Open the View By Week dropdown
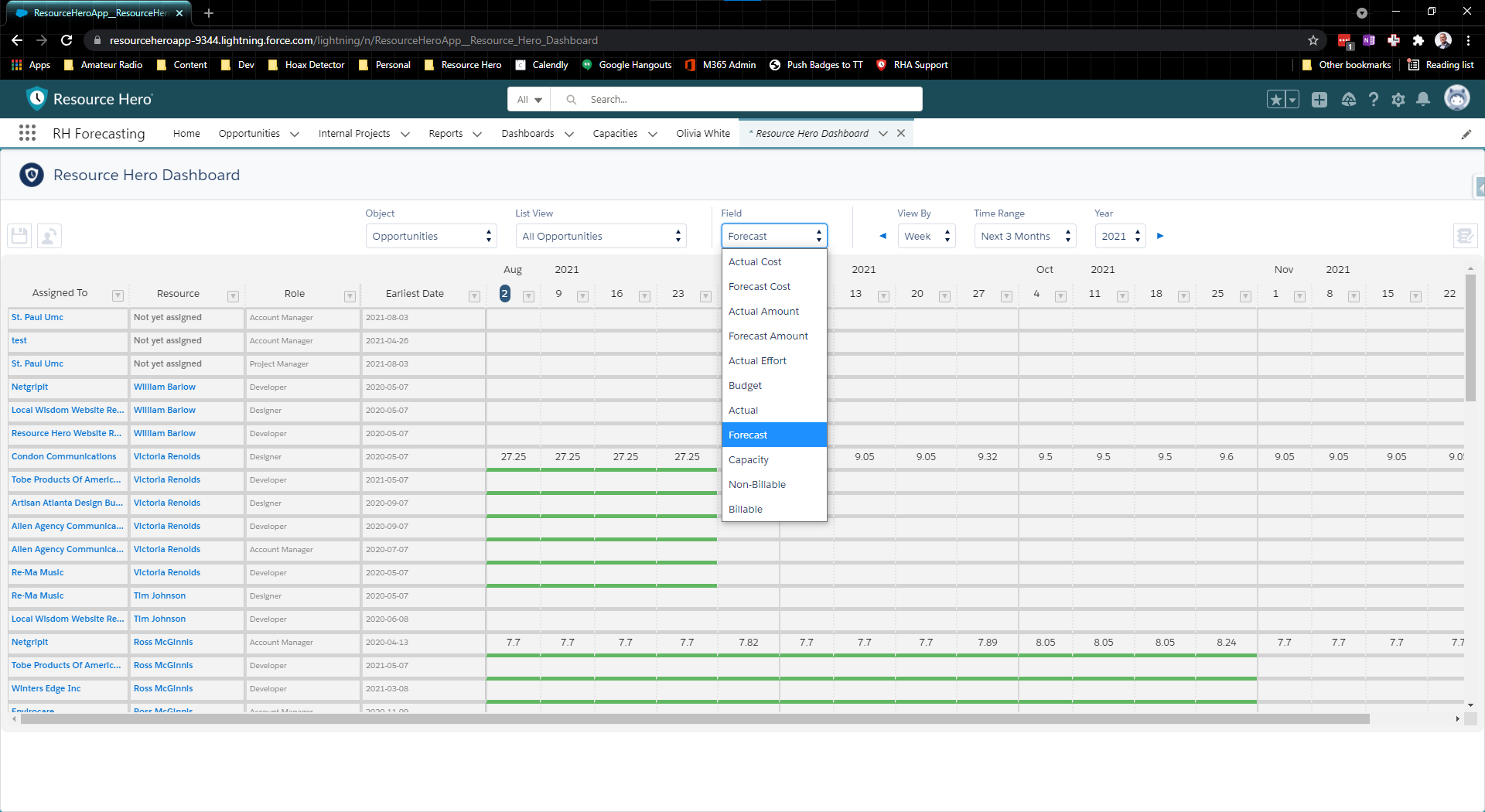Image resolution: width=1485 pixels, height=812 pixels. [x=927, y=236]
